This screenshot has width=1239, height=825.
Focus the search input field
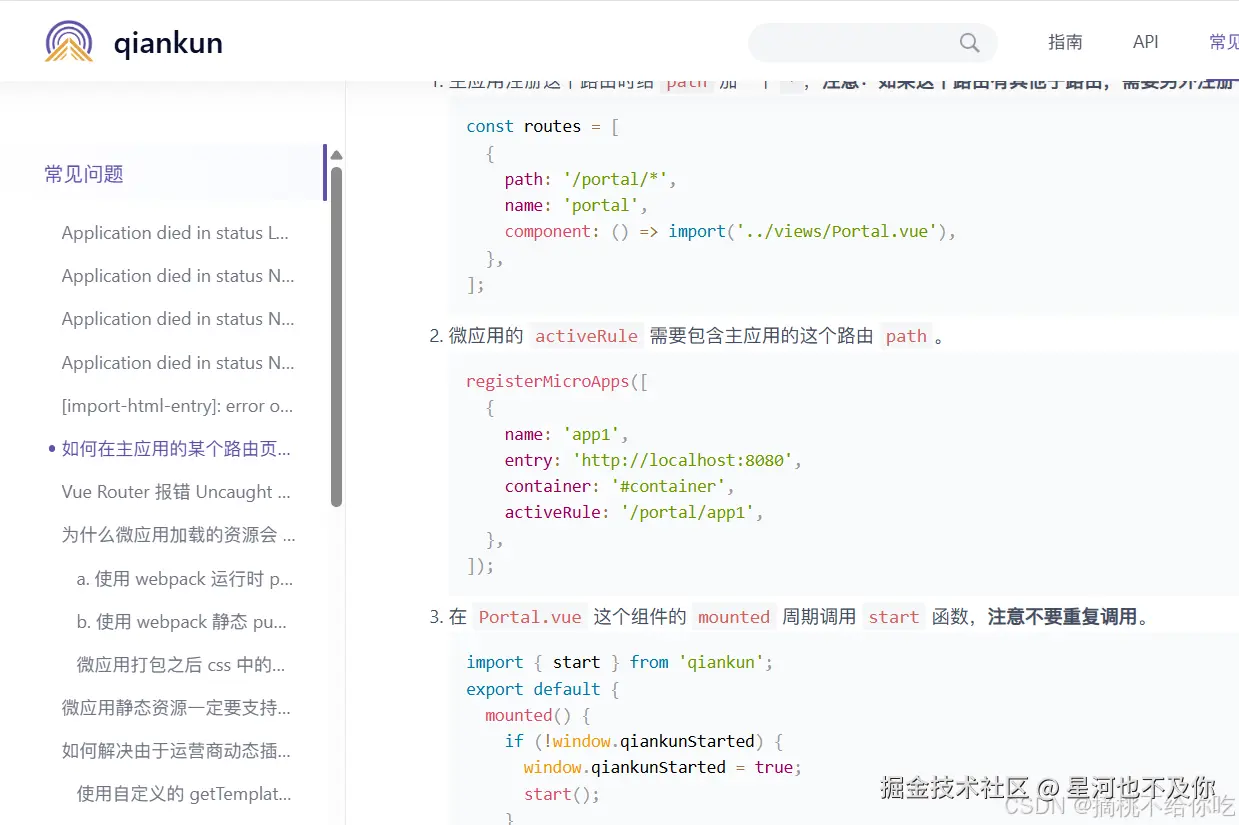click(872, 42)
